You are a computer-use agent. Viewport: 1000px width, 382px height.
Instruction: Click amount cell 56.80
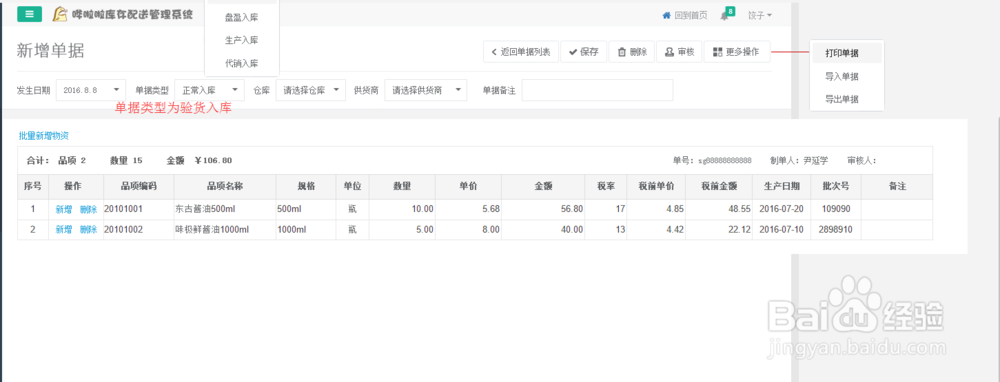point(543,209)
